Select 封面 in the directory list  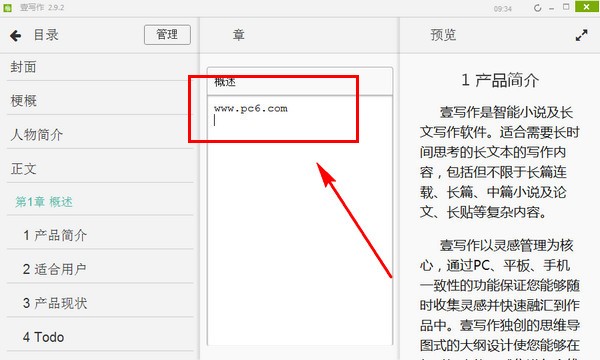point(100,67)
